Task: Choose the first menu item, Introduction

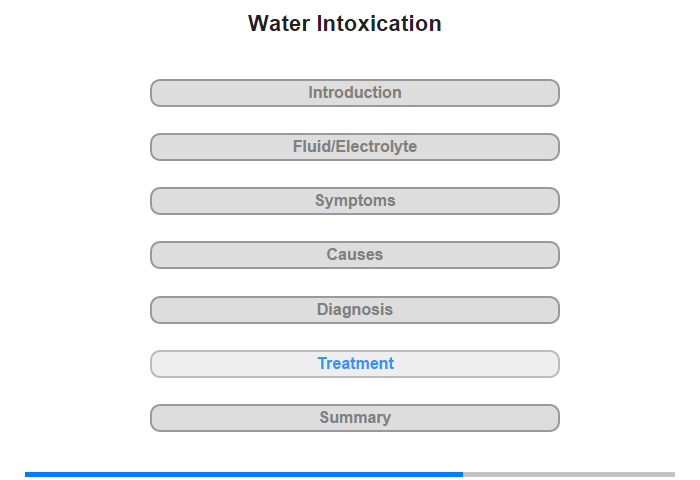Action: point(355,93)
